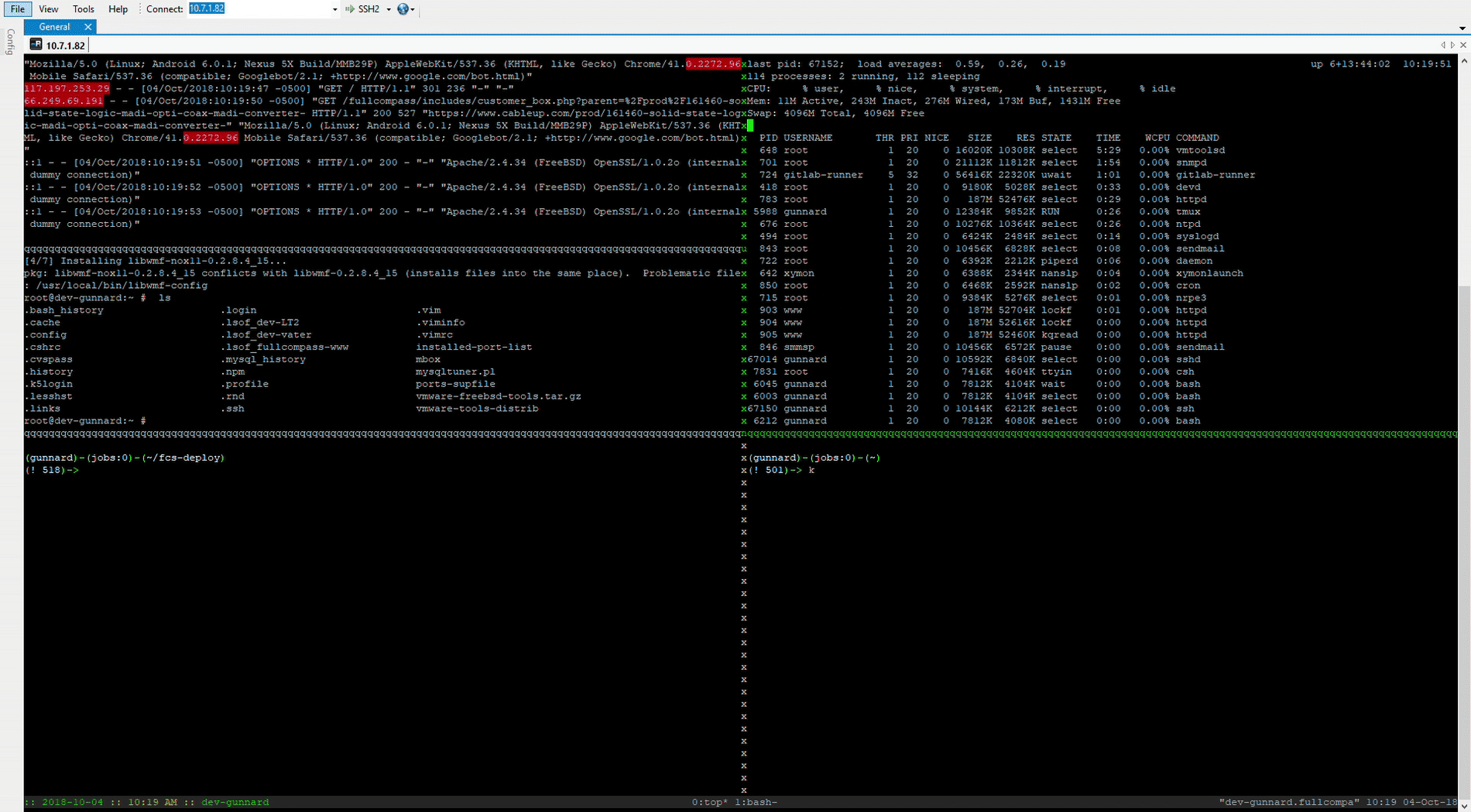Click the vmware-freebsd-tools.tar.gz file name
Screen dimensions: 1471x812
click(x=499, y=396)
